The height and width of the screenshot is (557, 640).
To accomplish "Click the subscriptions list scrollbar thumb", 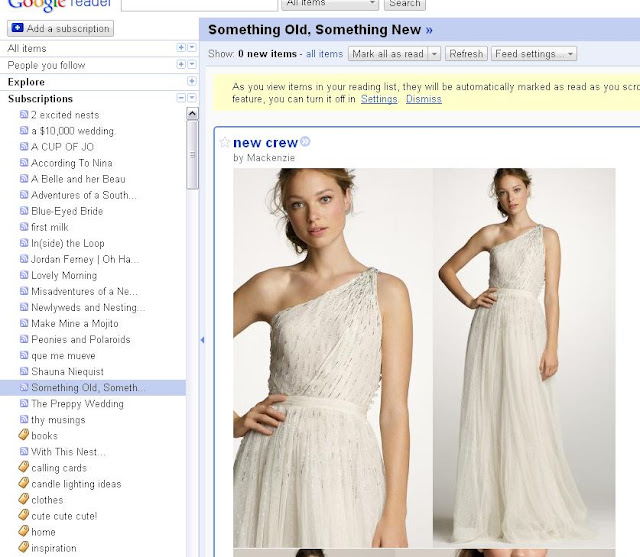I will click(192, 155).
